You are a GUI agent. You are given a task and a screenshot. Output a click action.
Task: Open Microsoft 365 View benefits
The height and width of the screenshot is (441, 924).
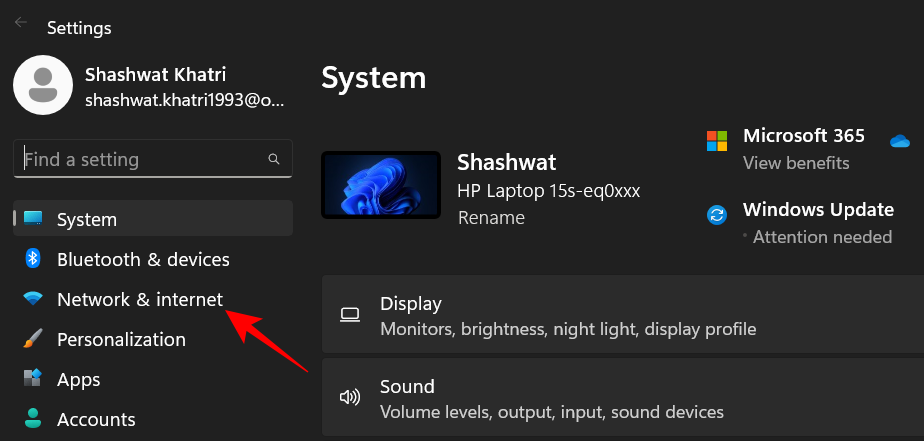[796, 163]
